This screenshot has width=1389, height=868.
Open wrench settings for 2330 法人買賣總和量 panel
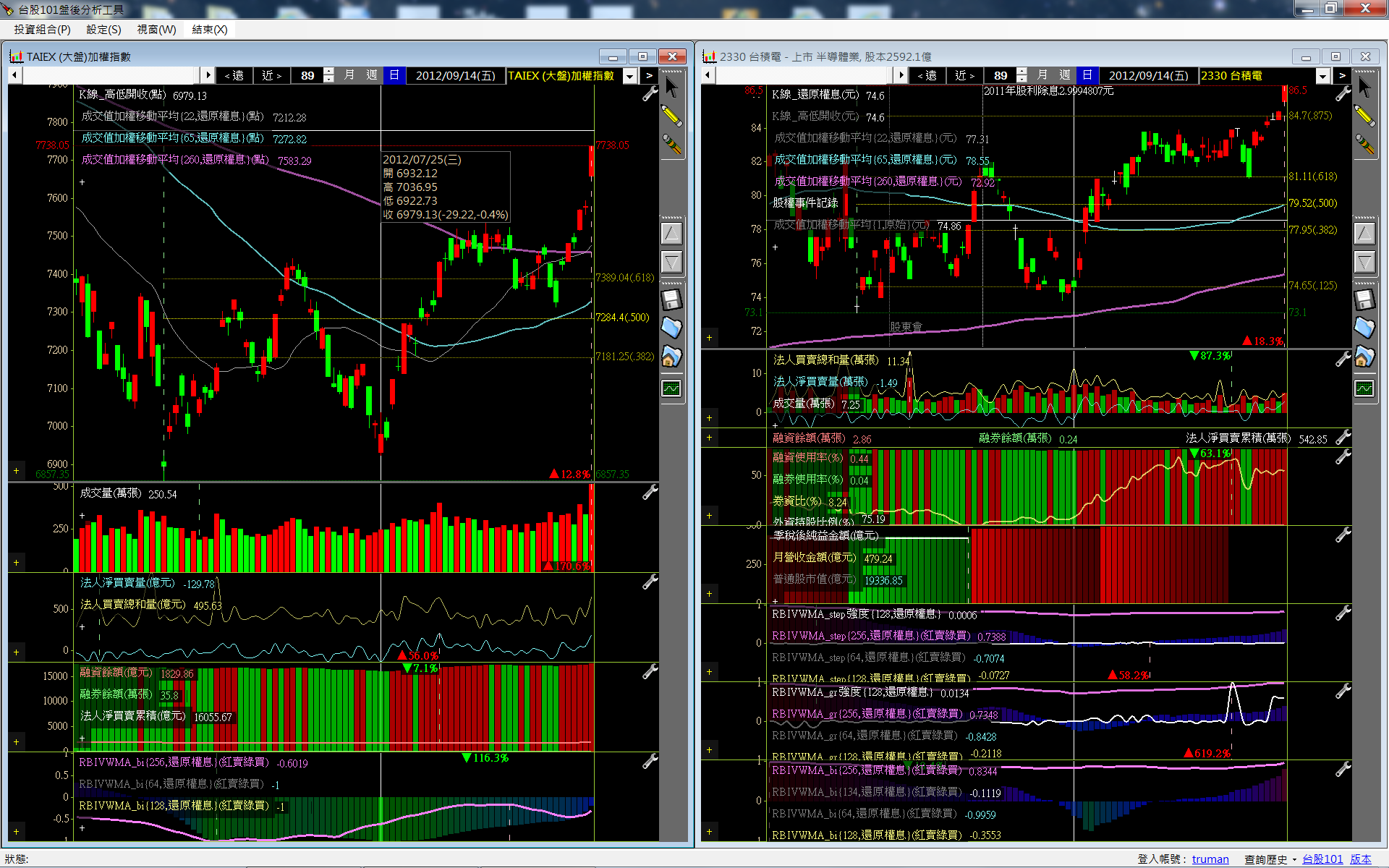tap(1343, 359)
